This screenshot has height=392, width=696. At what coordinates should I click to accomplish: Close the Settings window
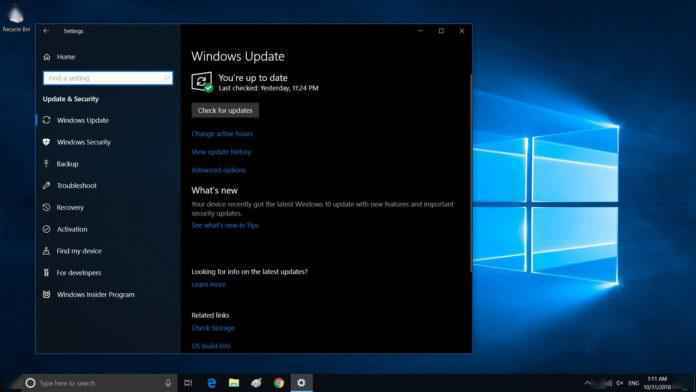pos(462,31)
